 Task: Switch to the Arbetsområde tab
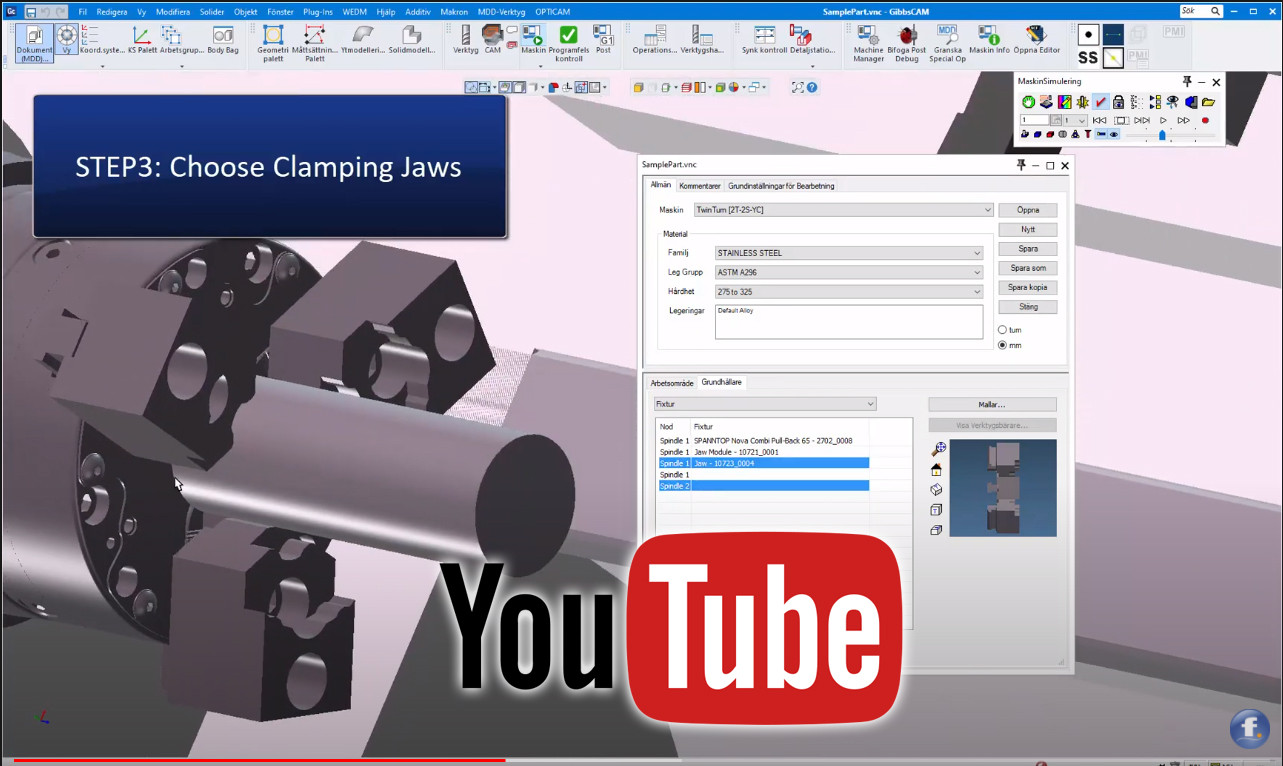tap(672, 383)
